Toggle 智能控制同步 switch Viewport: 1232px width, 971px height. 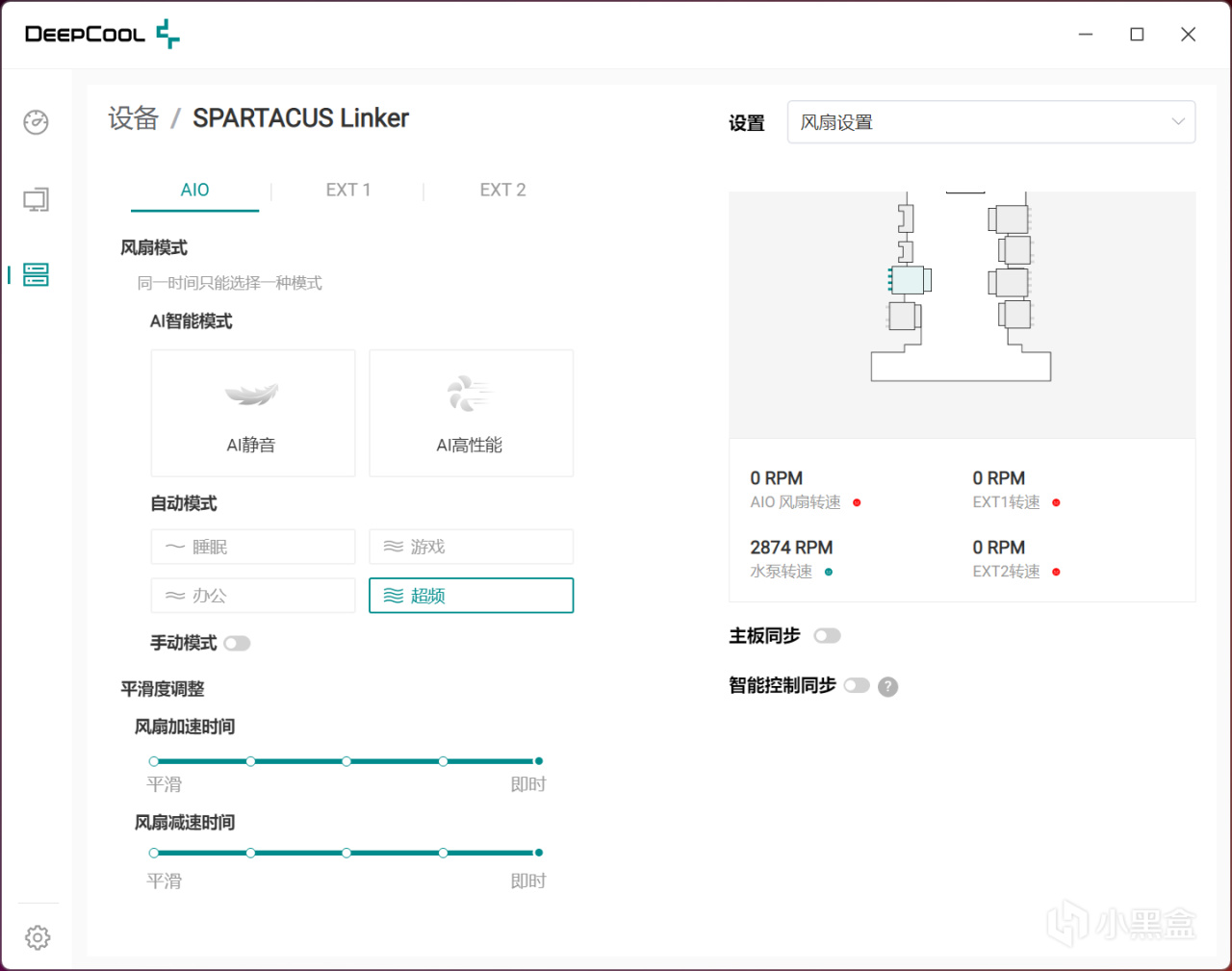[x=857, y=685]
